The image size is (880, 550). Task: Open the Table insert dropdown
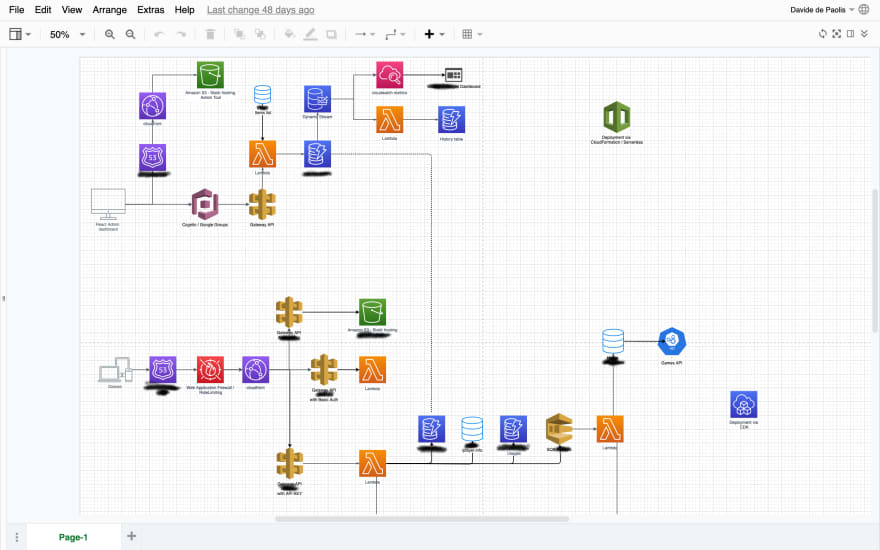coord(472,34)
